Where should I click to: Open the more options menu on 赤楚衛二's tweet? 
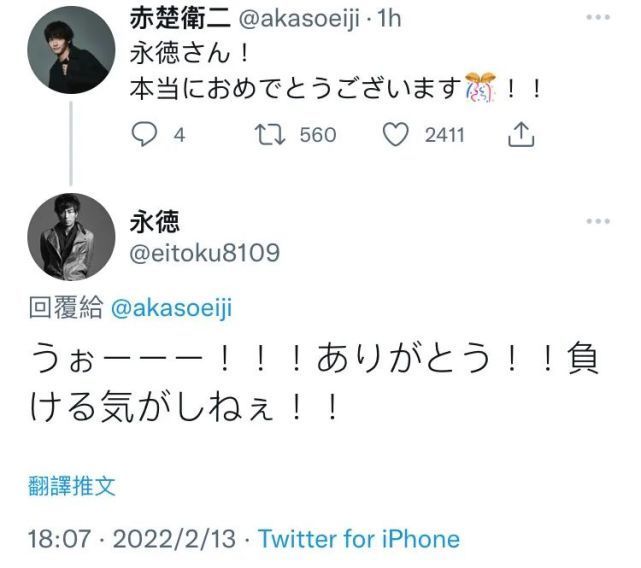point(597,17)
